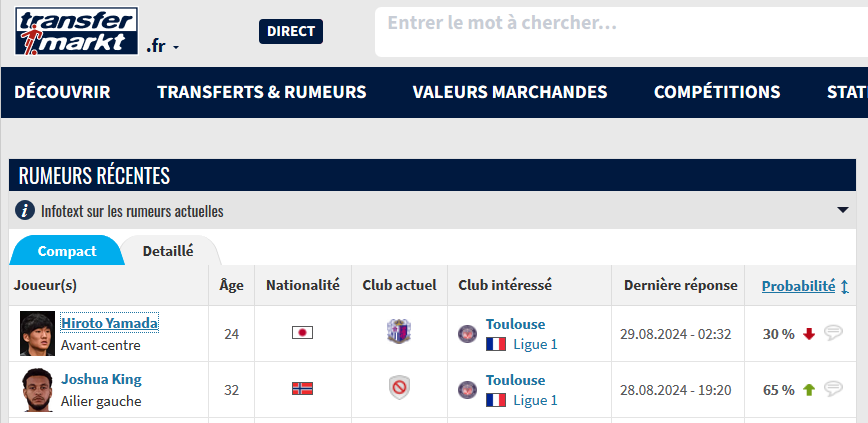Click the search input field
Image resolution: width=868 pixels, height=423 pixels.
point(621,32)
